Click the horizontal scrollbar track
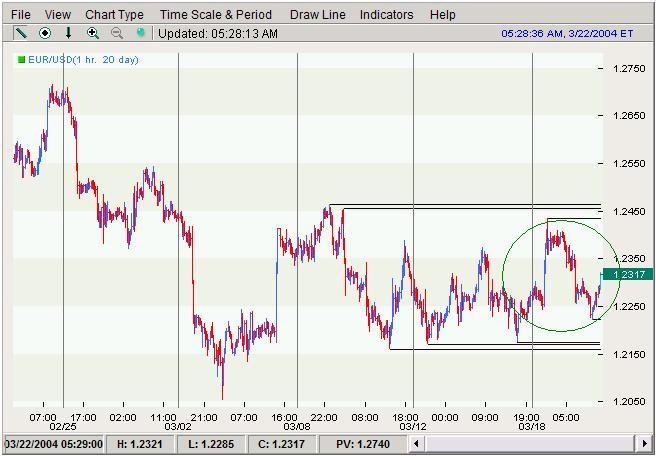Viewport: 656px width, 456px height. point(530,443)
